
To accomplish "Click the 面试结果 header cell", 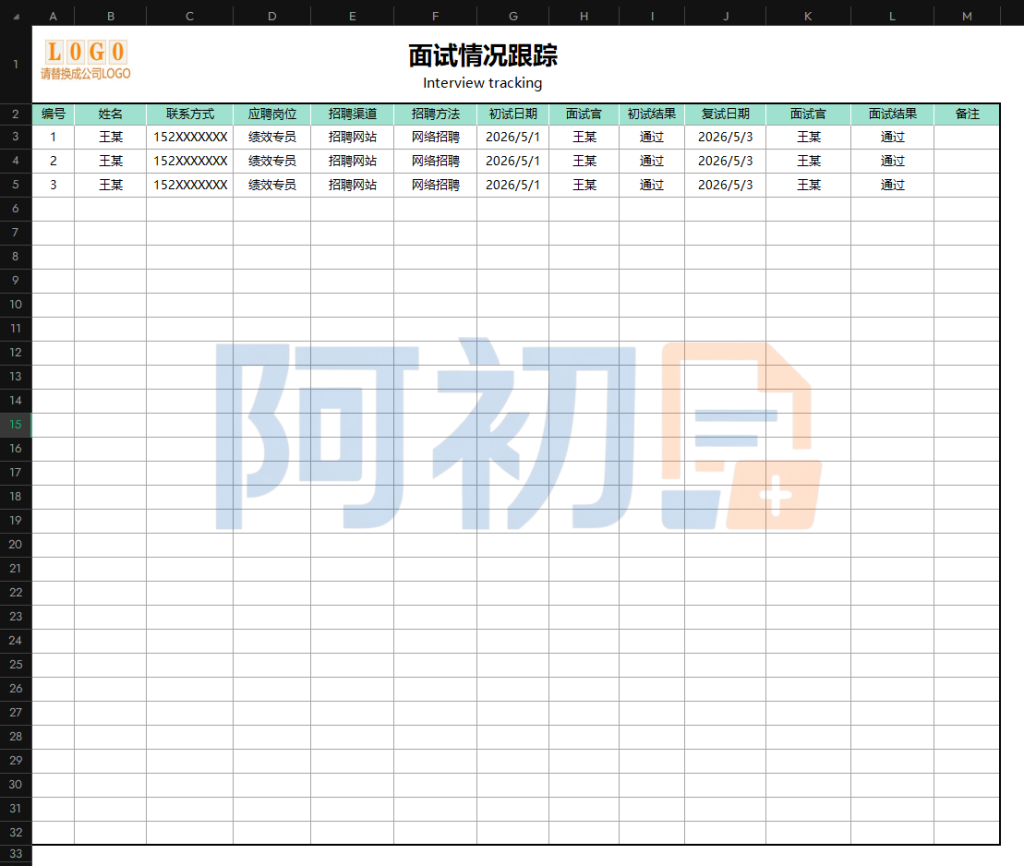I will click(892, 114).
